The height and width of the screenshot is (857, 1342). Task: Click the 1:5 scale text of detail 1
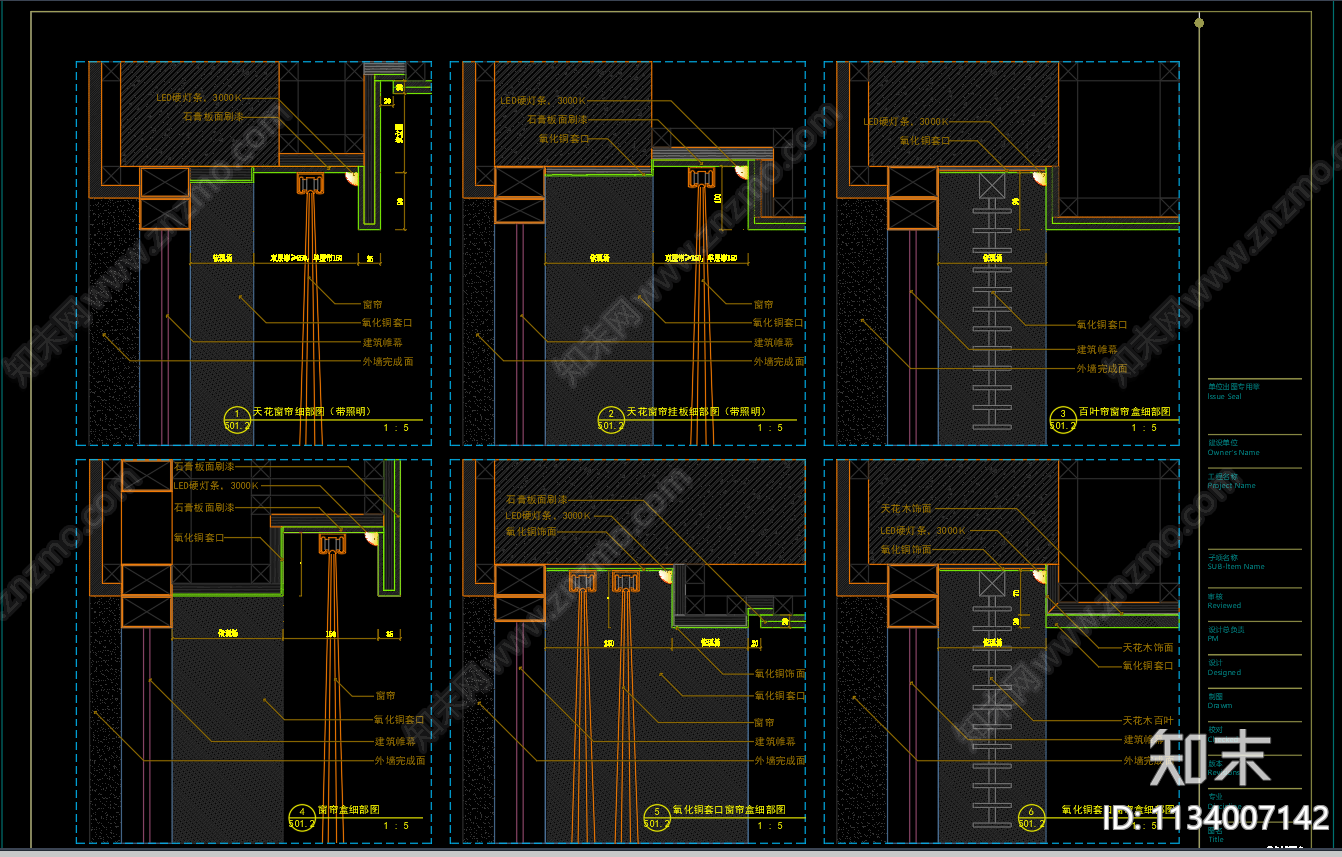(396, 427)
